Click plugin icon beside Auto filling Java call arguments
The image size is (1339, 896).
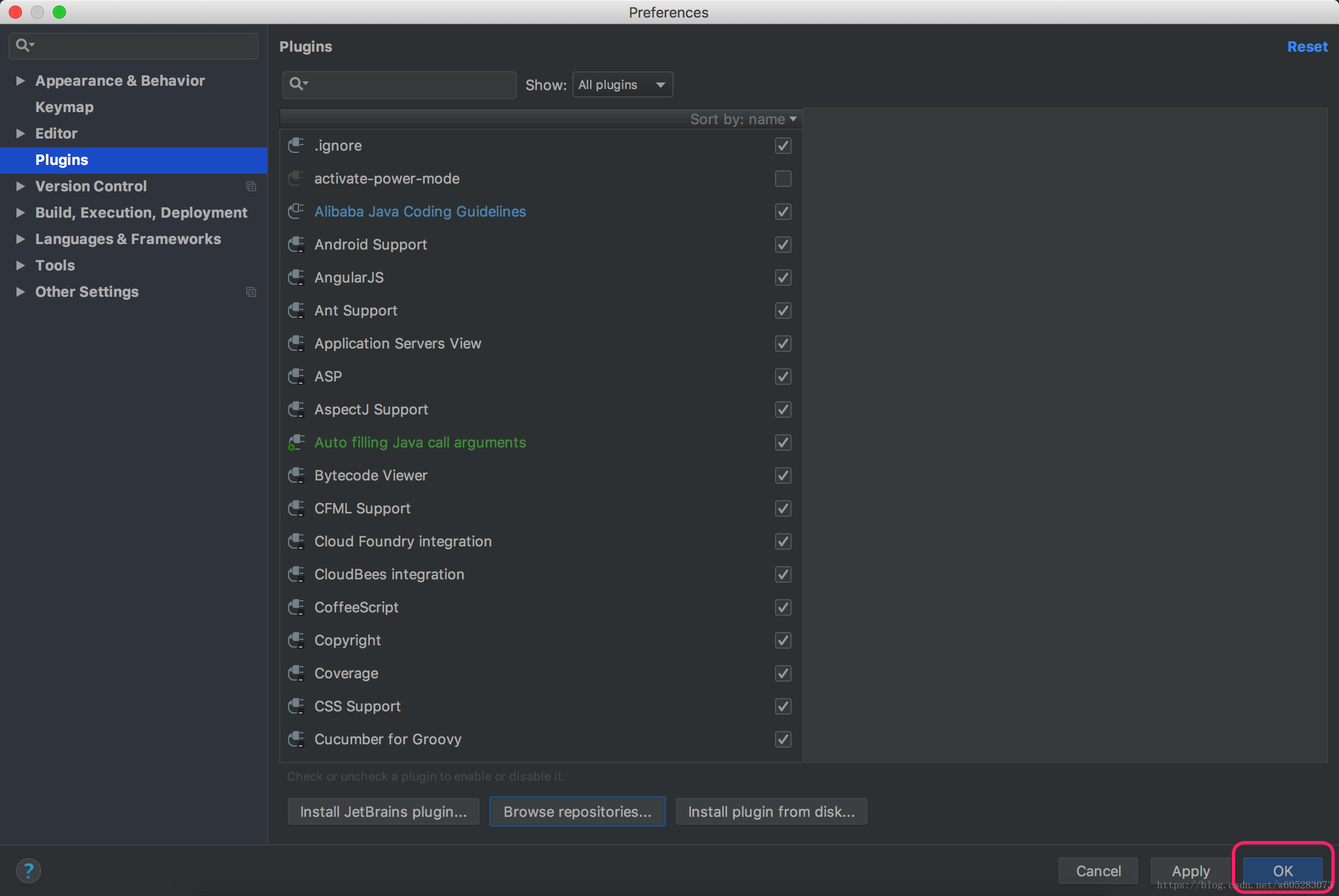point(296,443)
